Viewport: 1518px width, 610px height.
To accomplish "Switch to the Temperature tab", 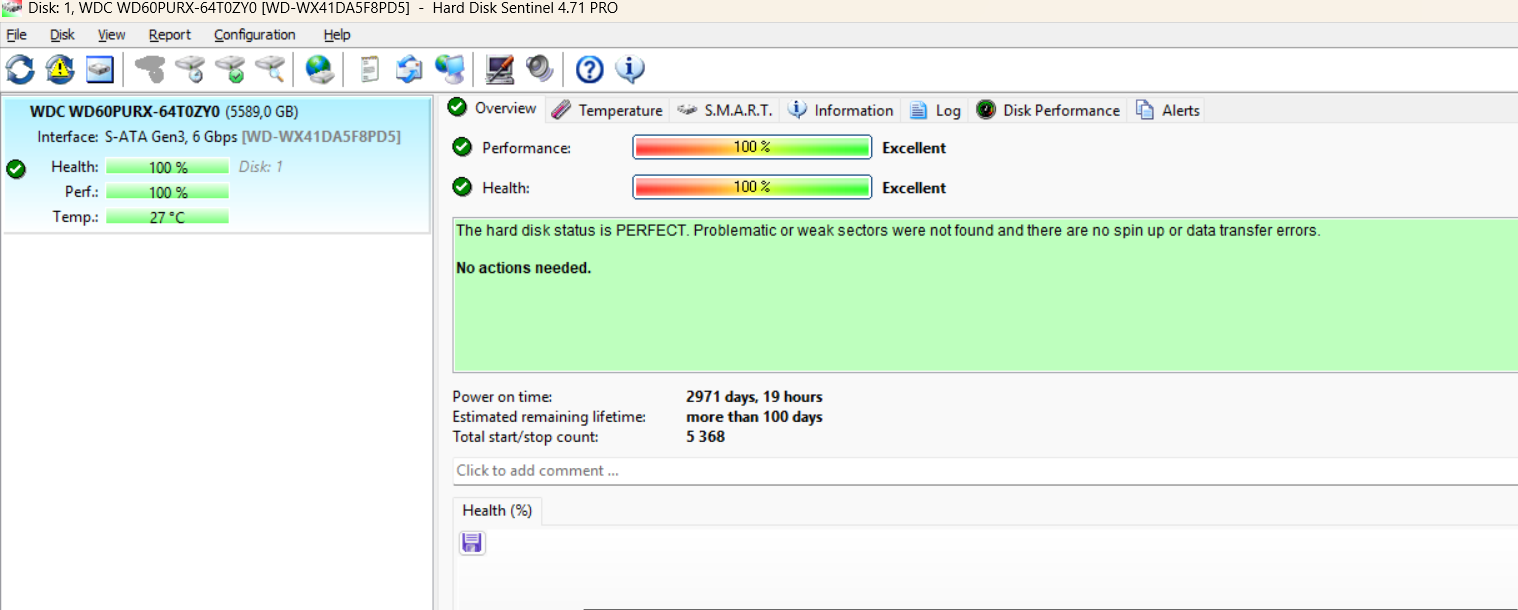I will [x=607, y=110].
